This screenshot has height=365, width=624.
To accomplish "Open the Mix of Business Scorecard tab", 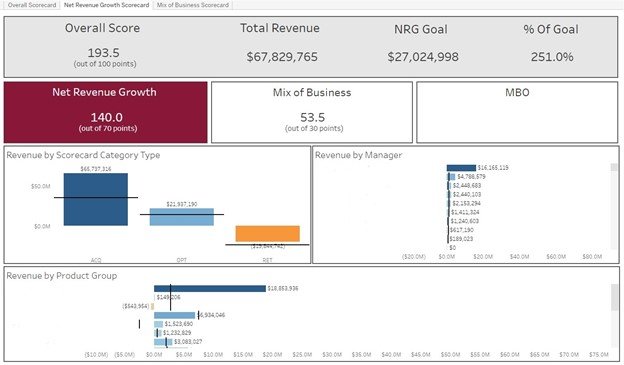I will coord(193,5).
